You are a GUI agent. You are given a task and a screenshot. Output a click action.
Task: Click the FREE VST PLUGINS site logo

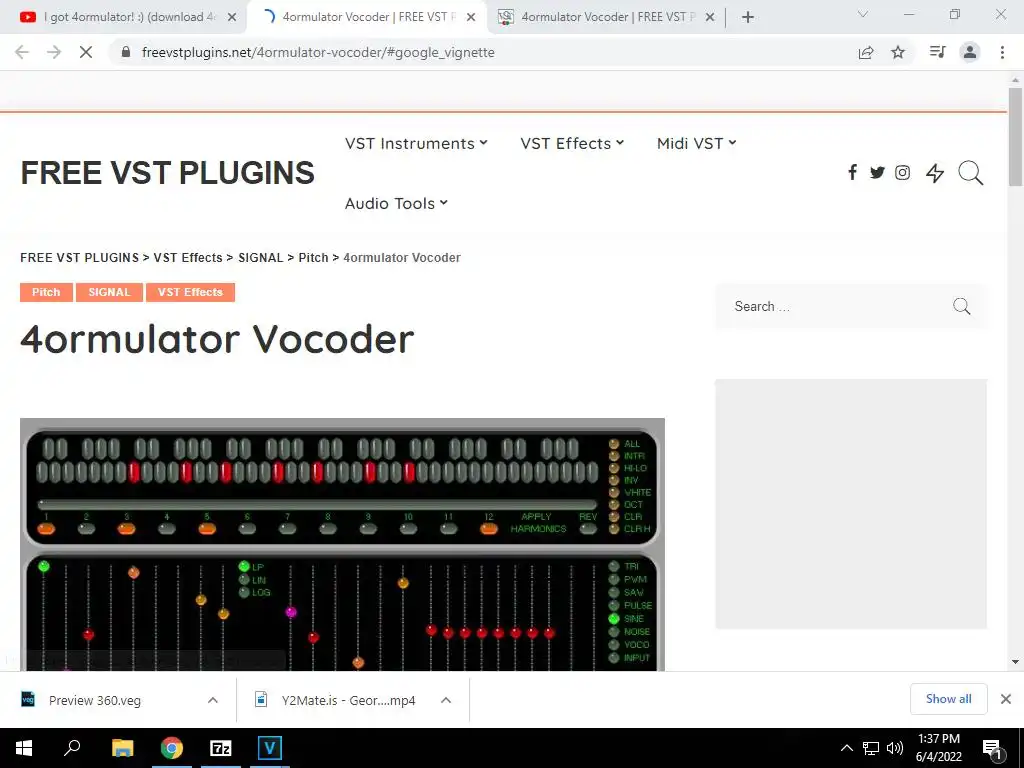pyautogui.click(x=167, y=173)
